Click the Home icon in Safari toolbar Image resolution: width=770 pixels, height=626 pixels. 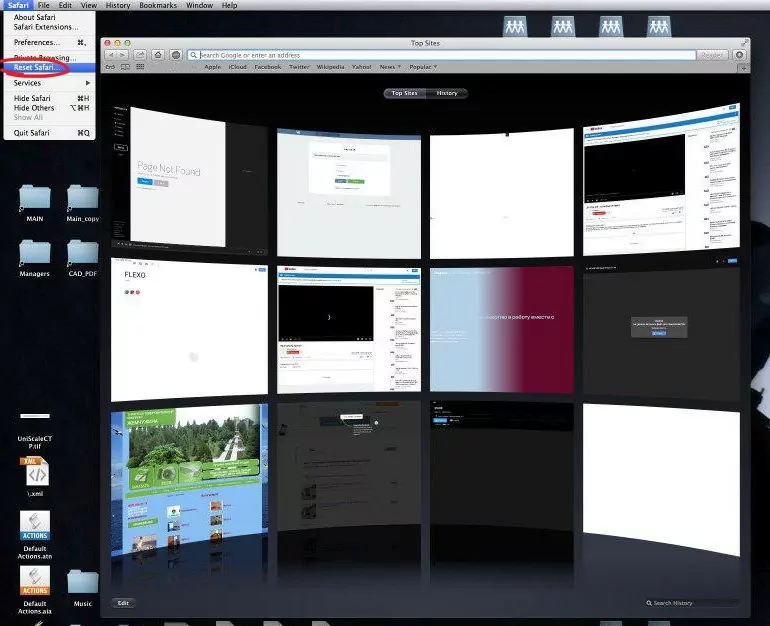tap(158, 55)
